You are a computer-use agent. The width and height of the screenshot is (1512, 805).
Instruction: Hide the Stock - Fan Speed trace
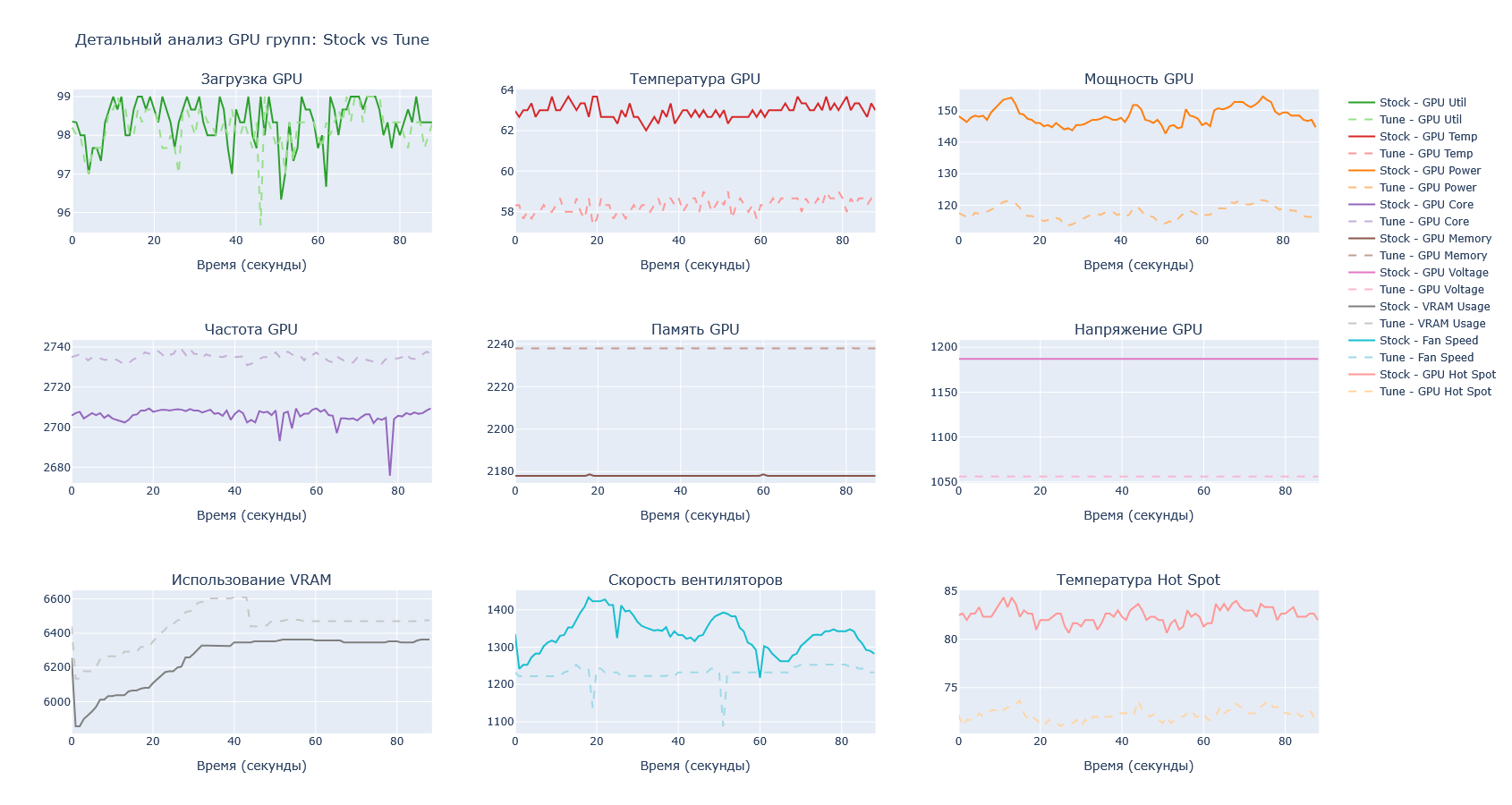point(1428,341)
